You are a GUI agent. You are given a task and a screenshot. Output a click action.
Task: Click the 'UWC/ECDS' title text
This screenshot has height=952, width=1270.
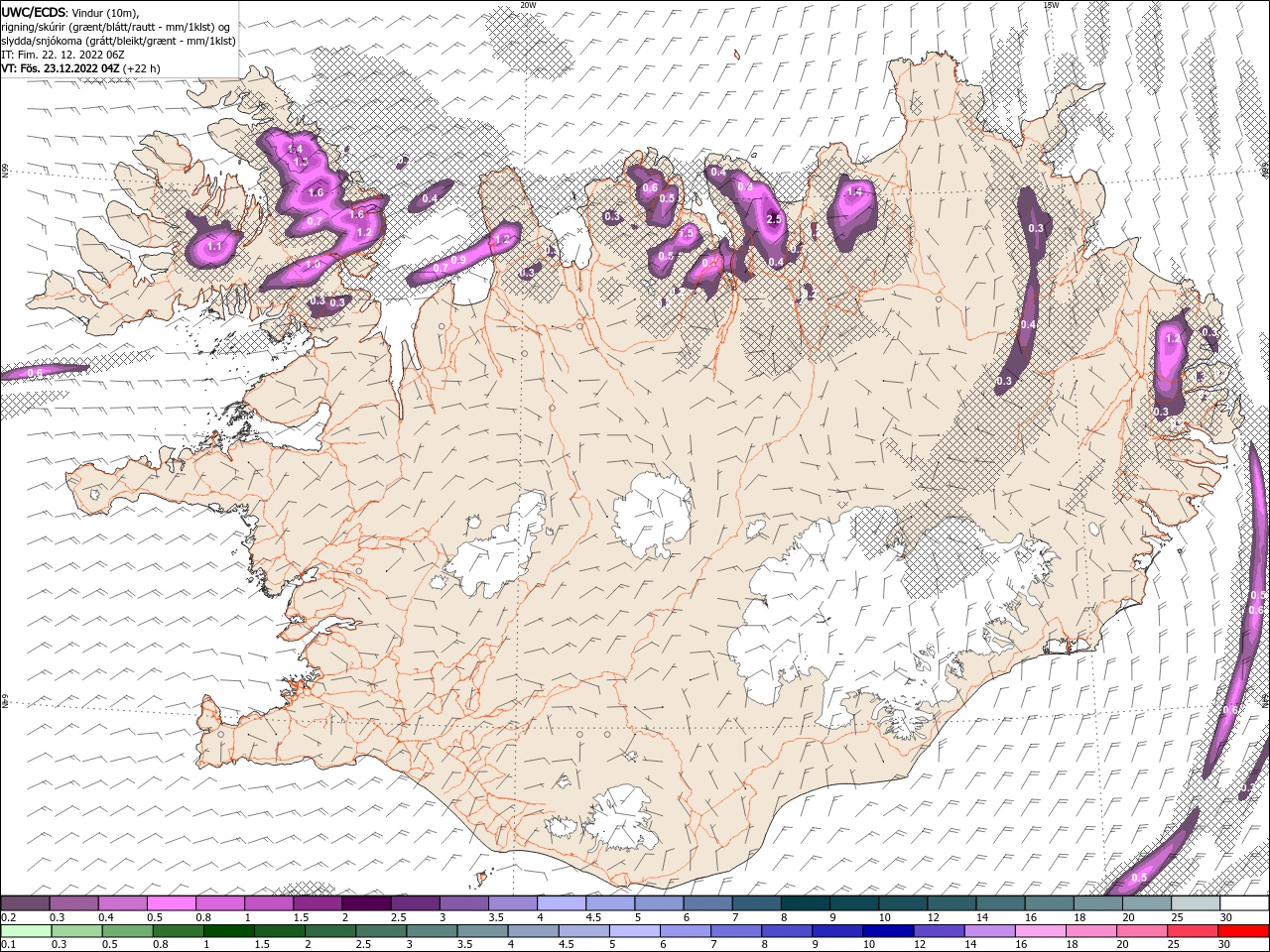(33, 12)
